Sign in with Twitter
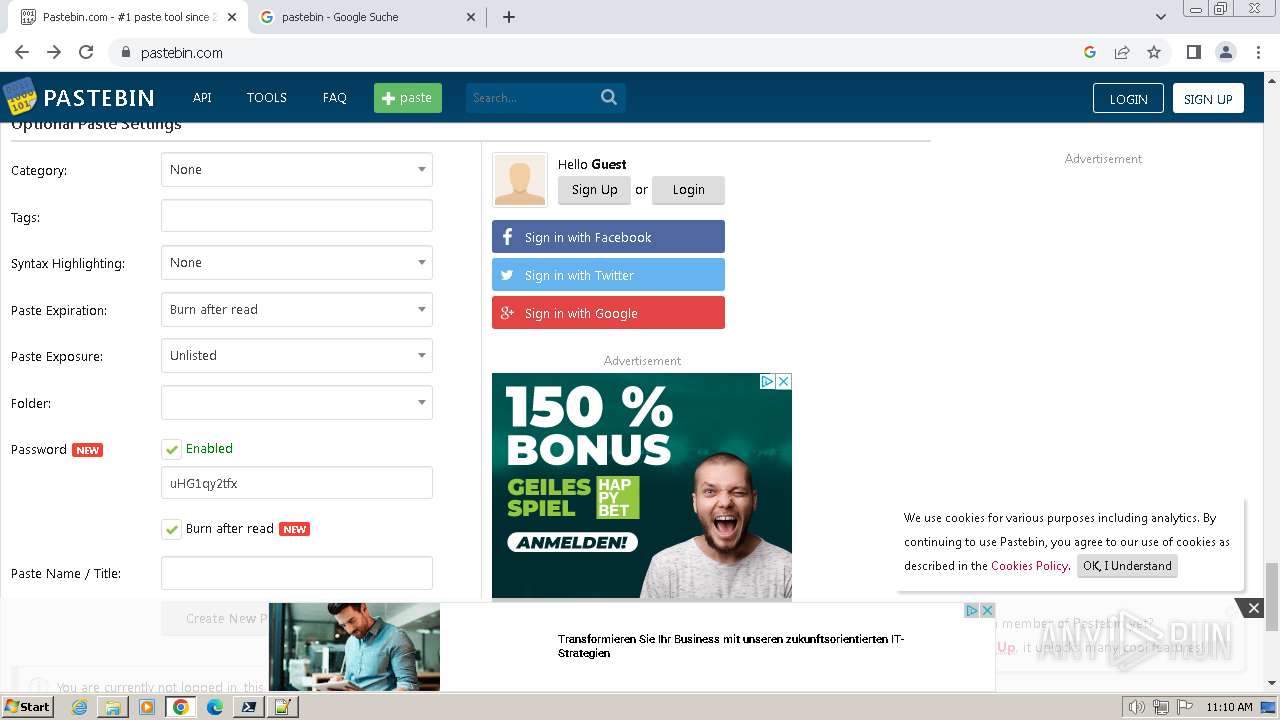The width and height of the screenshot is (1280, 720). pyautogui.click(x=608, y=275)
